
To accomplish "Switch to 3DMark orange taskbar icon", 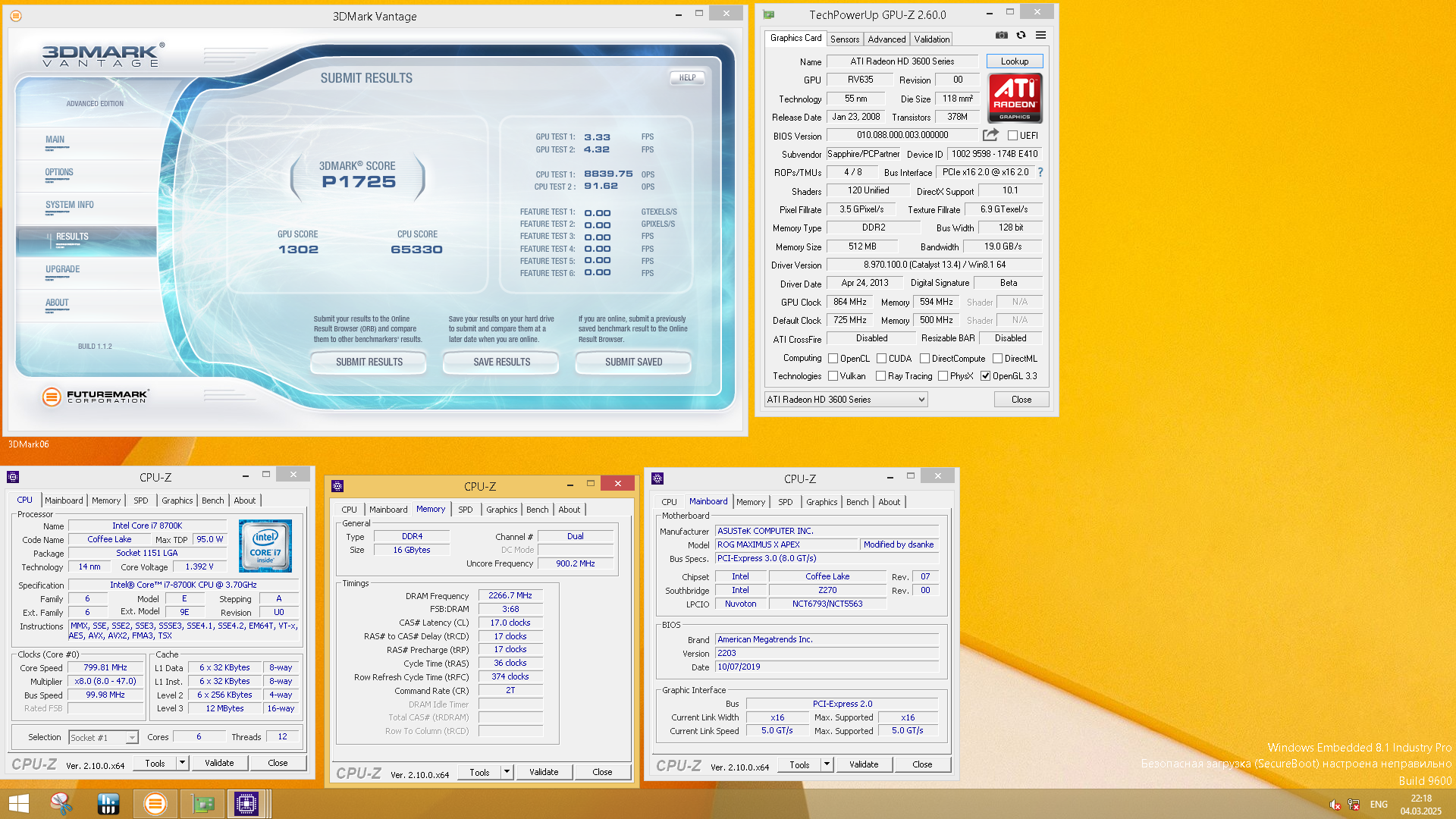I will pos(155,804).
